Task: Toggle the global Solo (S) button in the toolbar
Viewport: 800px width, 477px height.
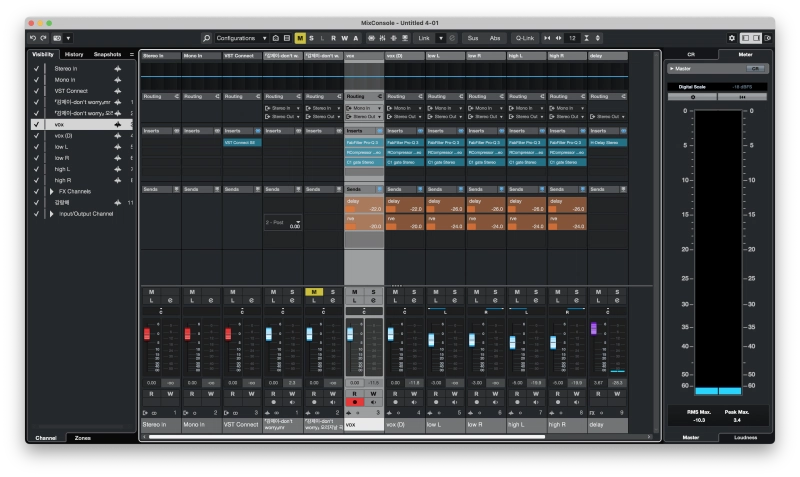Action: (x=311, y=38)
